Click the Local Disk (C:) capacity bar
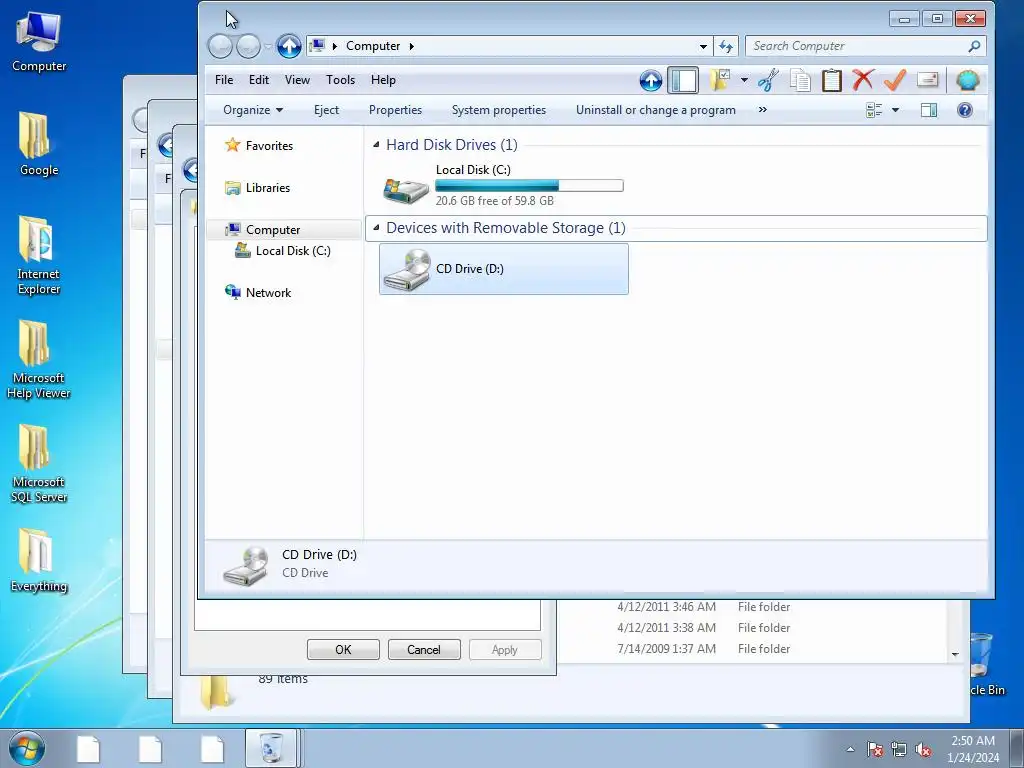 point(529,185)
